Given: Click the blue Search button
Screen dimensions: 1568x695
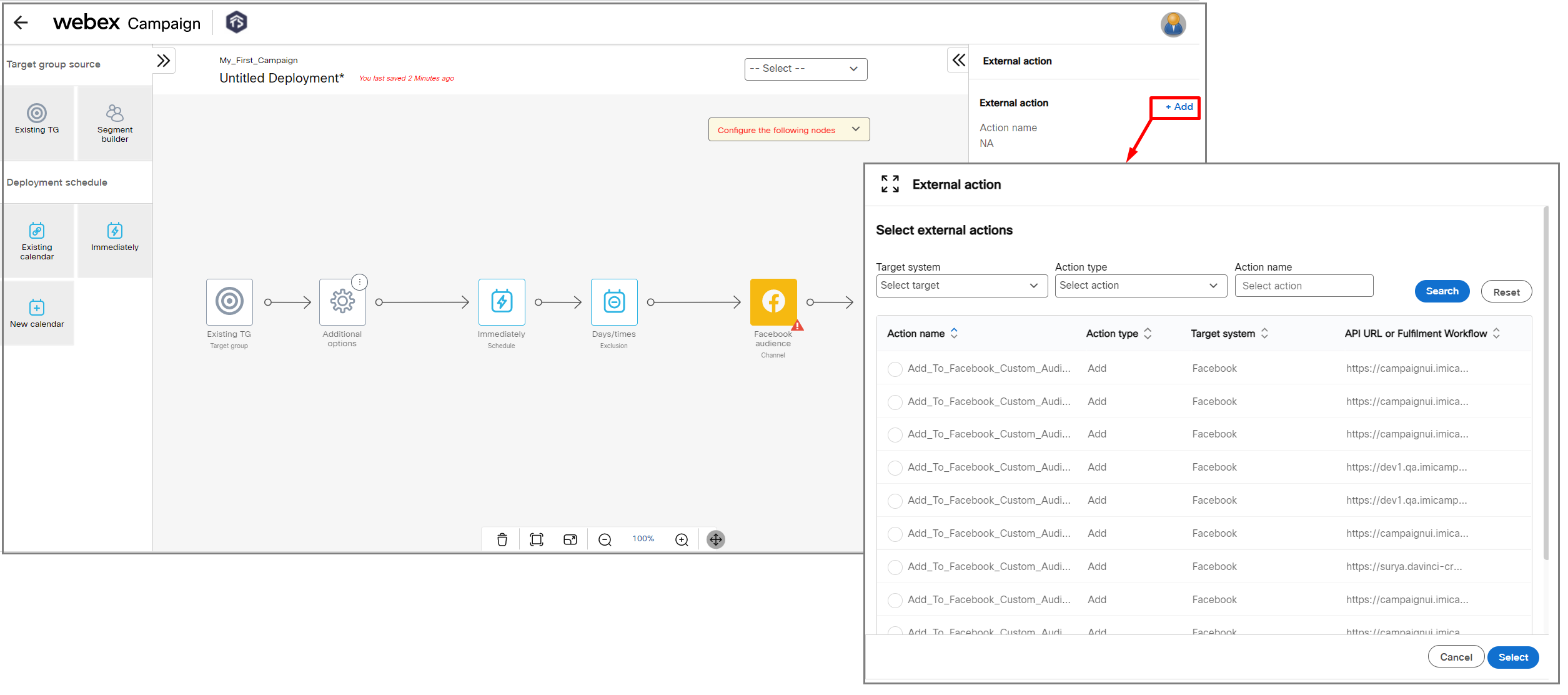Looking at the screenshot, I should [1441, 291].
